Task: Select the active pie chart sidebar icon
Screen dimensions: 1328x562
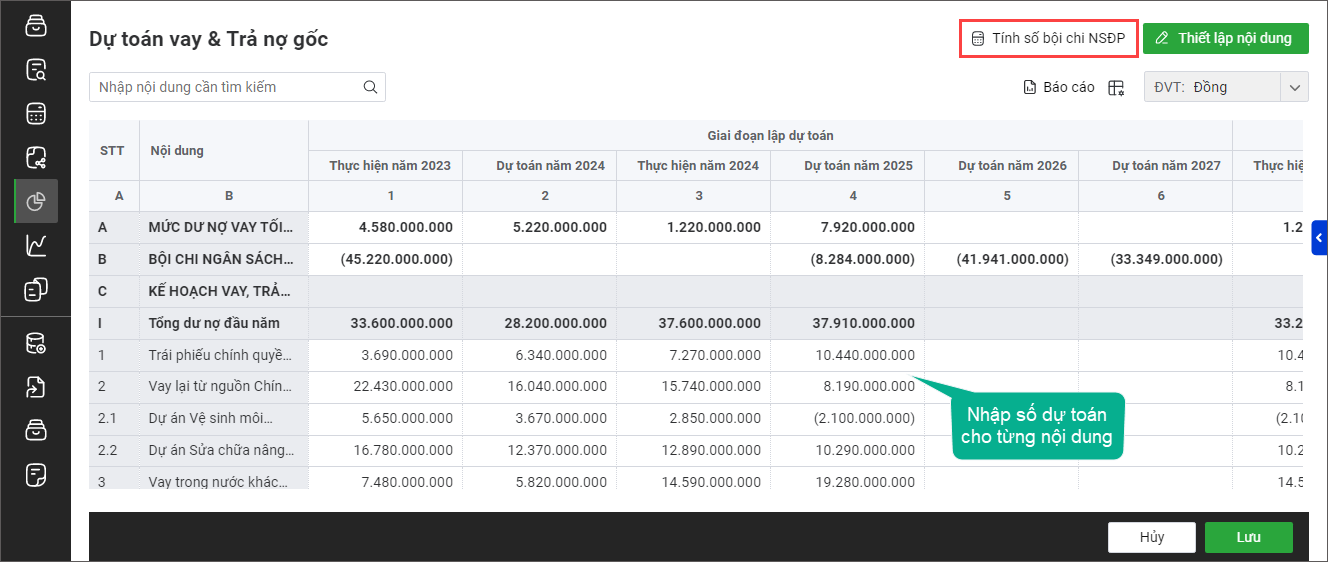Action: (36, 201)
